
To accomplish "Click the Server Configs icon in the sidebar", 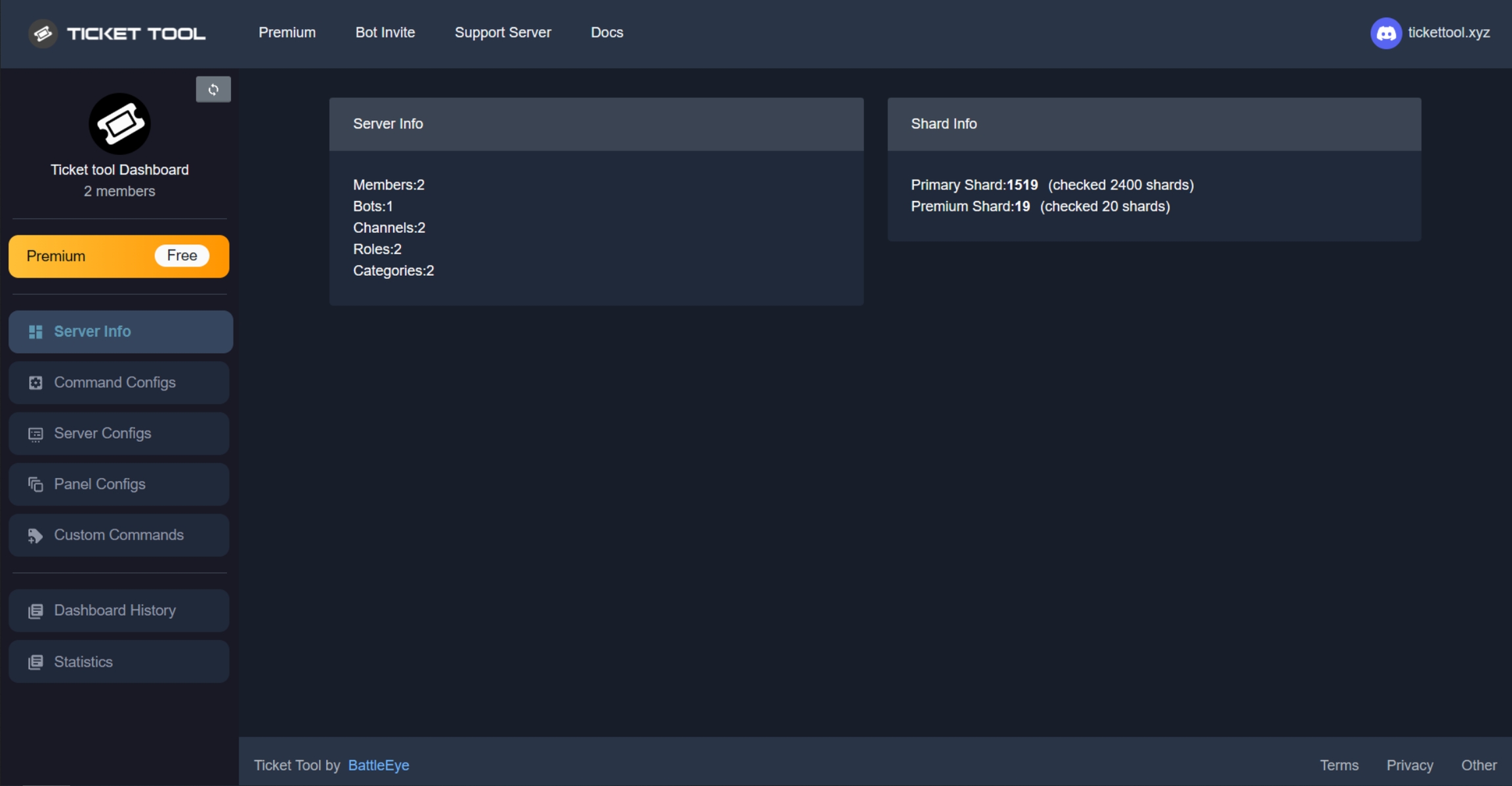I will coord(35,434).
